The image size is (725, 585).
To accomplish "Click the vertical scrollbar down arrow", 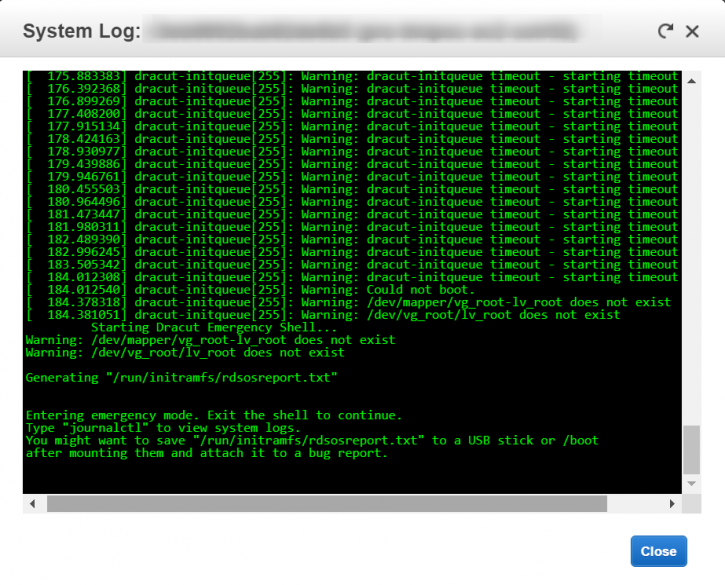I will click(691, 484).
